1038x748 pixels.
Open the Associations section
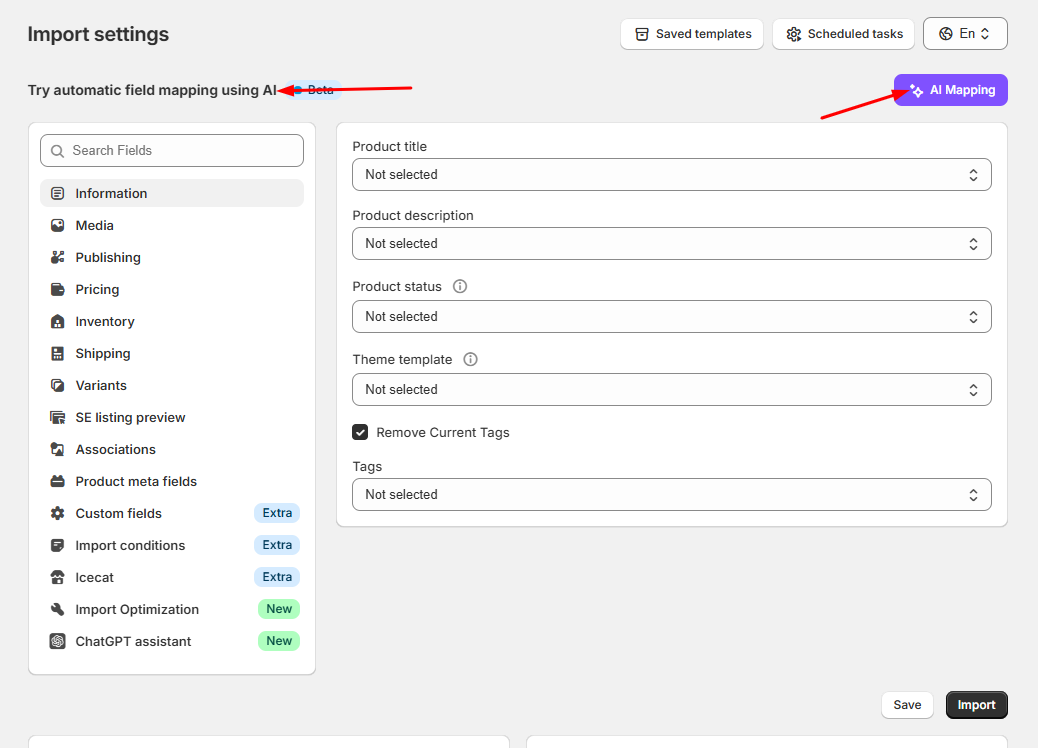click(172, 449)
